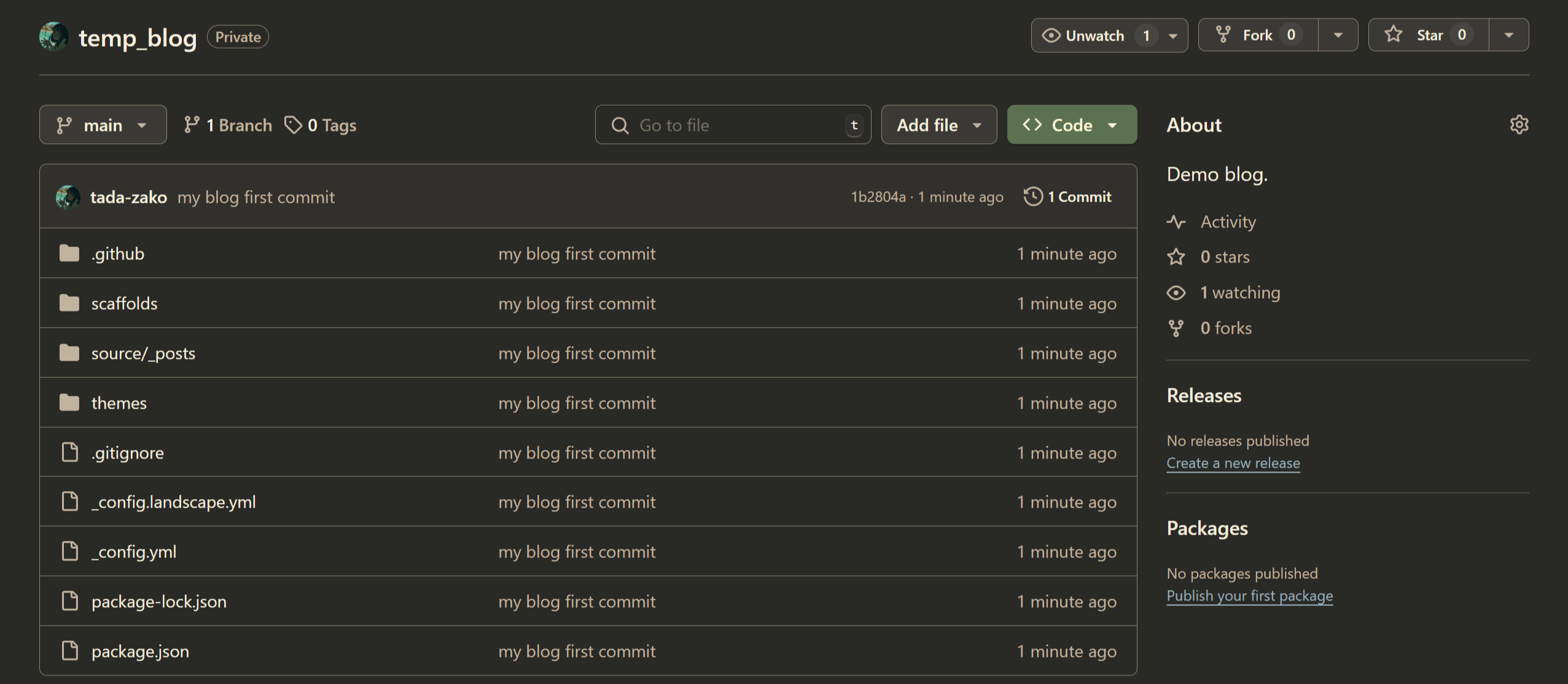This screenshot has height=684, width=1568.
Task: Expand the green Code dropdown
Action: point(1072,125)
